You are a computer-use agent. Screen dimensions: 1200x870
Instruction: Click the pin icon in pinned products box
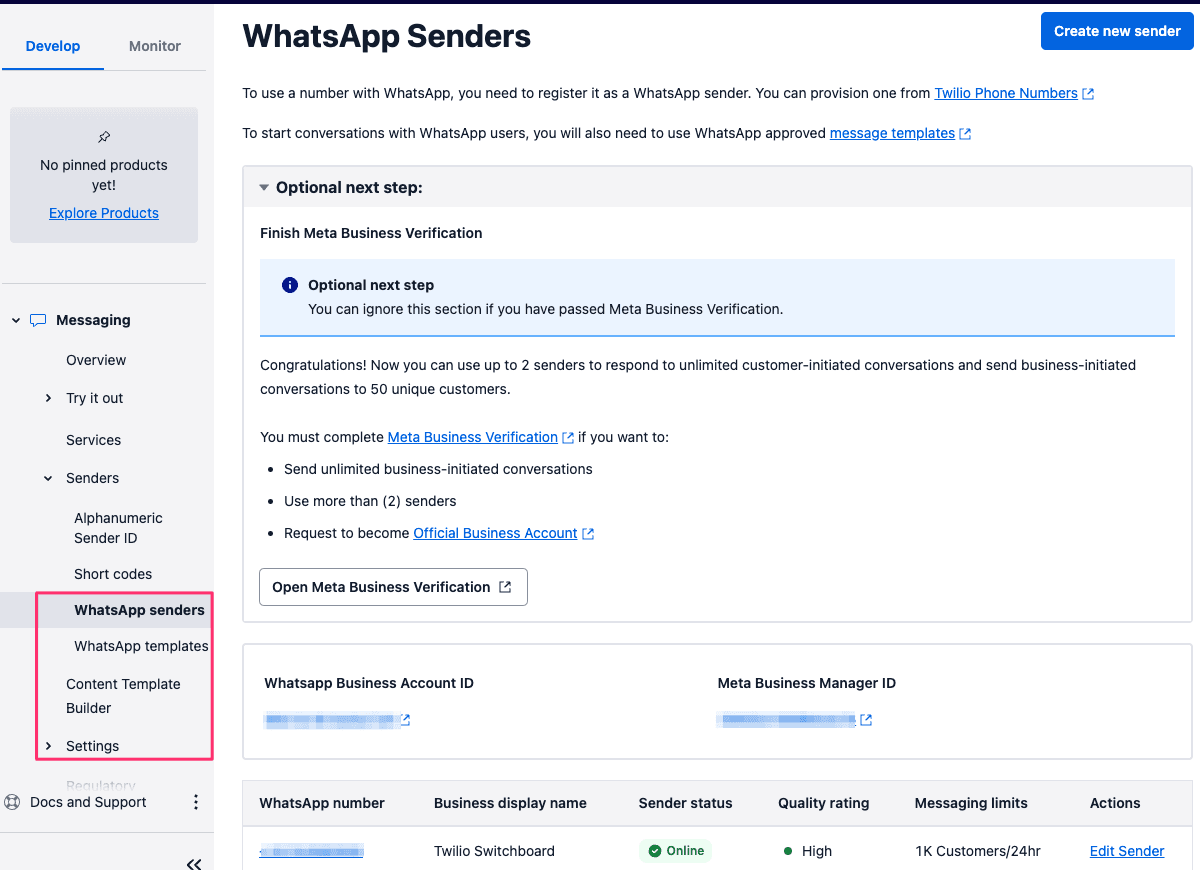(x=104, y=137)
